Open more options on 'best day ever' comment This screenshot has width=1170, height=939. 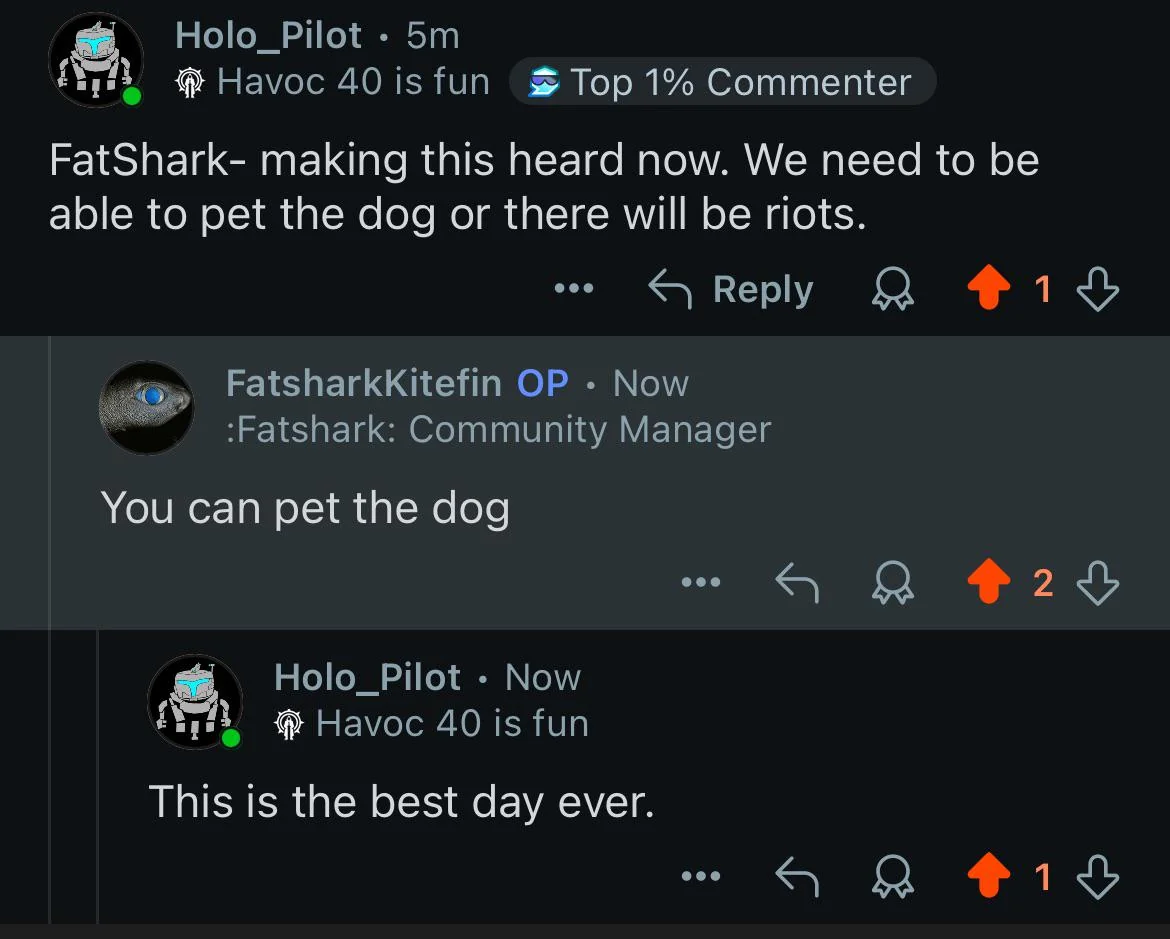click(x=700, y=876)
